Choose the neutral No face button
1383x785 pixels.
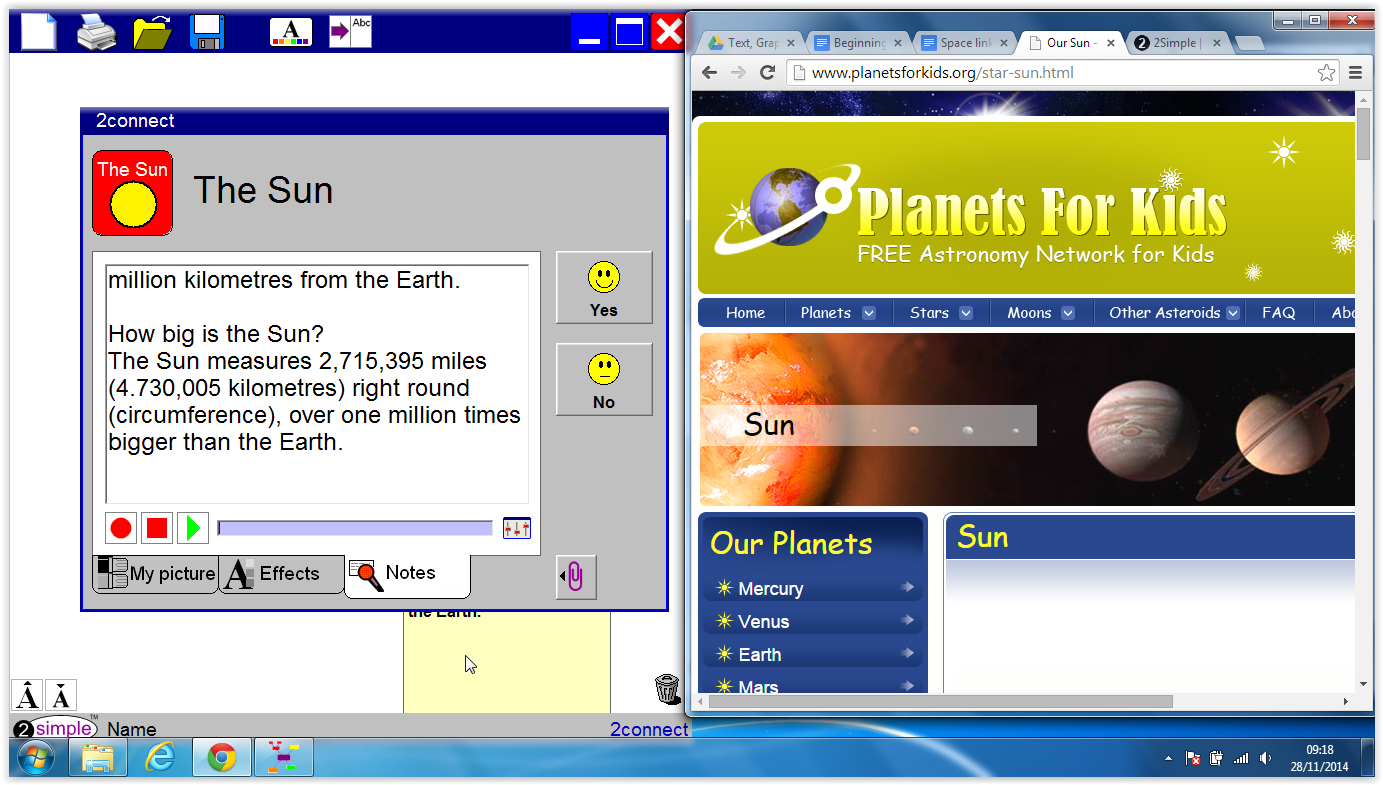pos(604,379)
